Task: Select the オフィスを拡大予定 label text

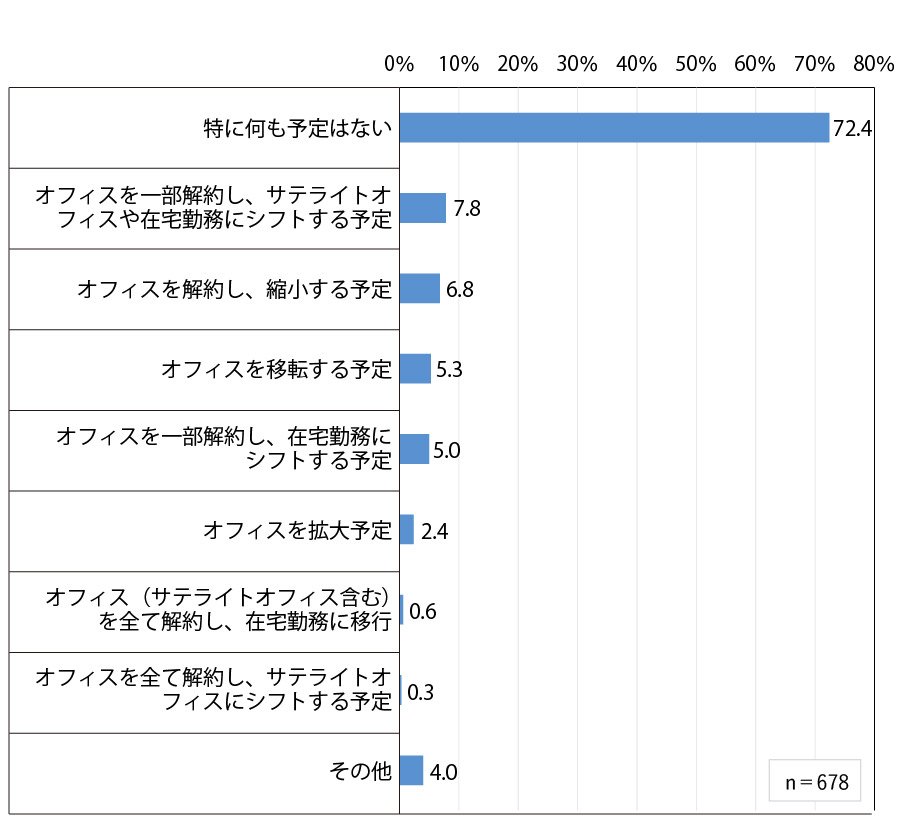Action: click(297, 530)
